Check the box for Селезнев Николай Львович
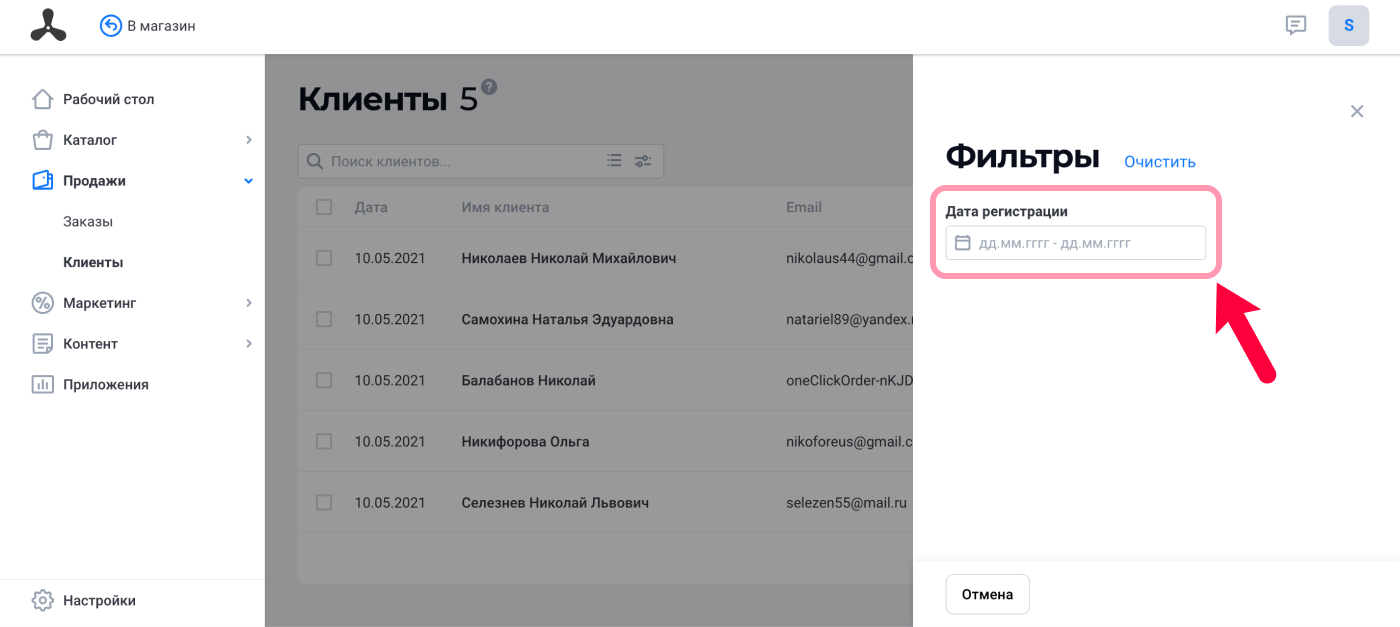Viewport: 1400px width, 627px height. [x=324, y=502]
